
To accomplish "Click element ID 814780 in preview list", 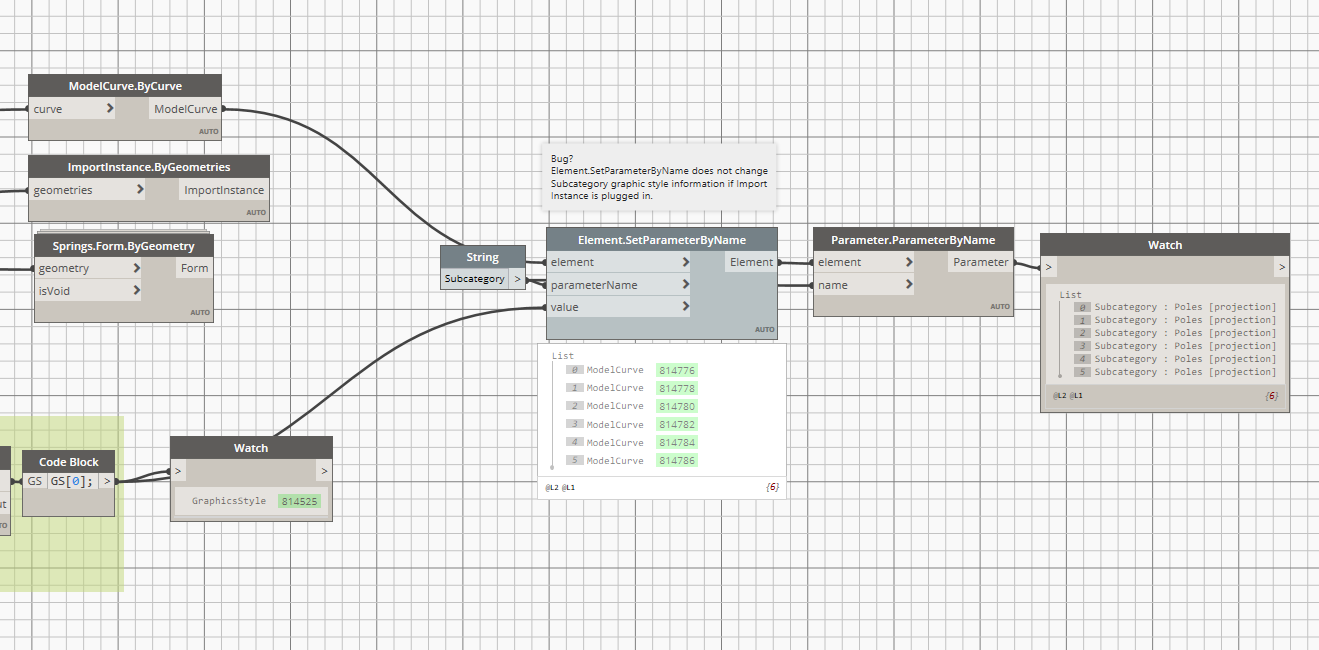I will [677, 406].
